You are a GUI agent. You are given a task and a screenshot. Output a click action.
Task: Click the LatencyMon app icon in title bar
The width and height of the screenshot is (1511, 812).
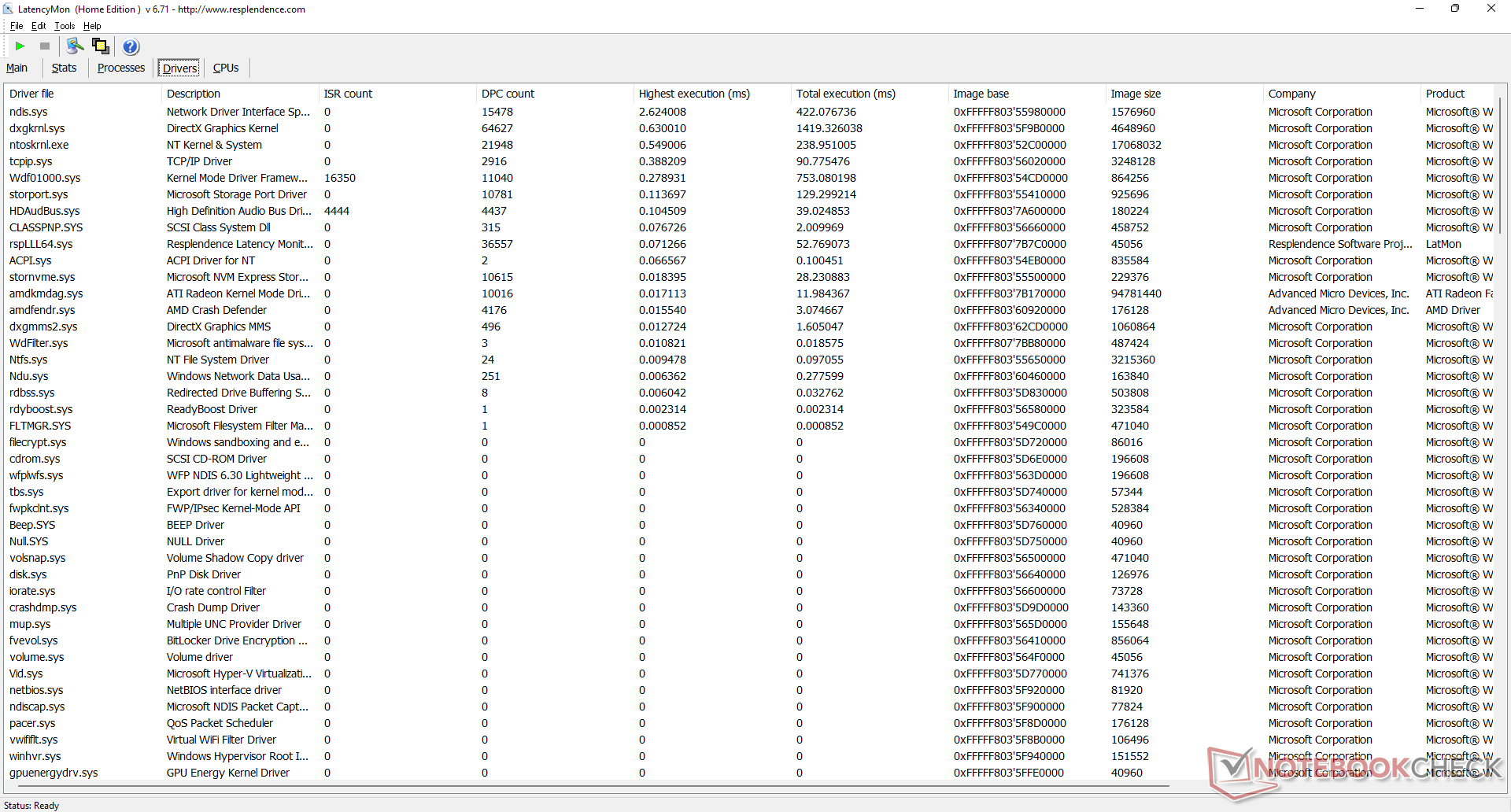tap(9, 9)
